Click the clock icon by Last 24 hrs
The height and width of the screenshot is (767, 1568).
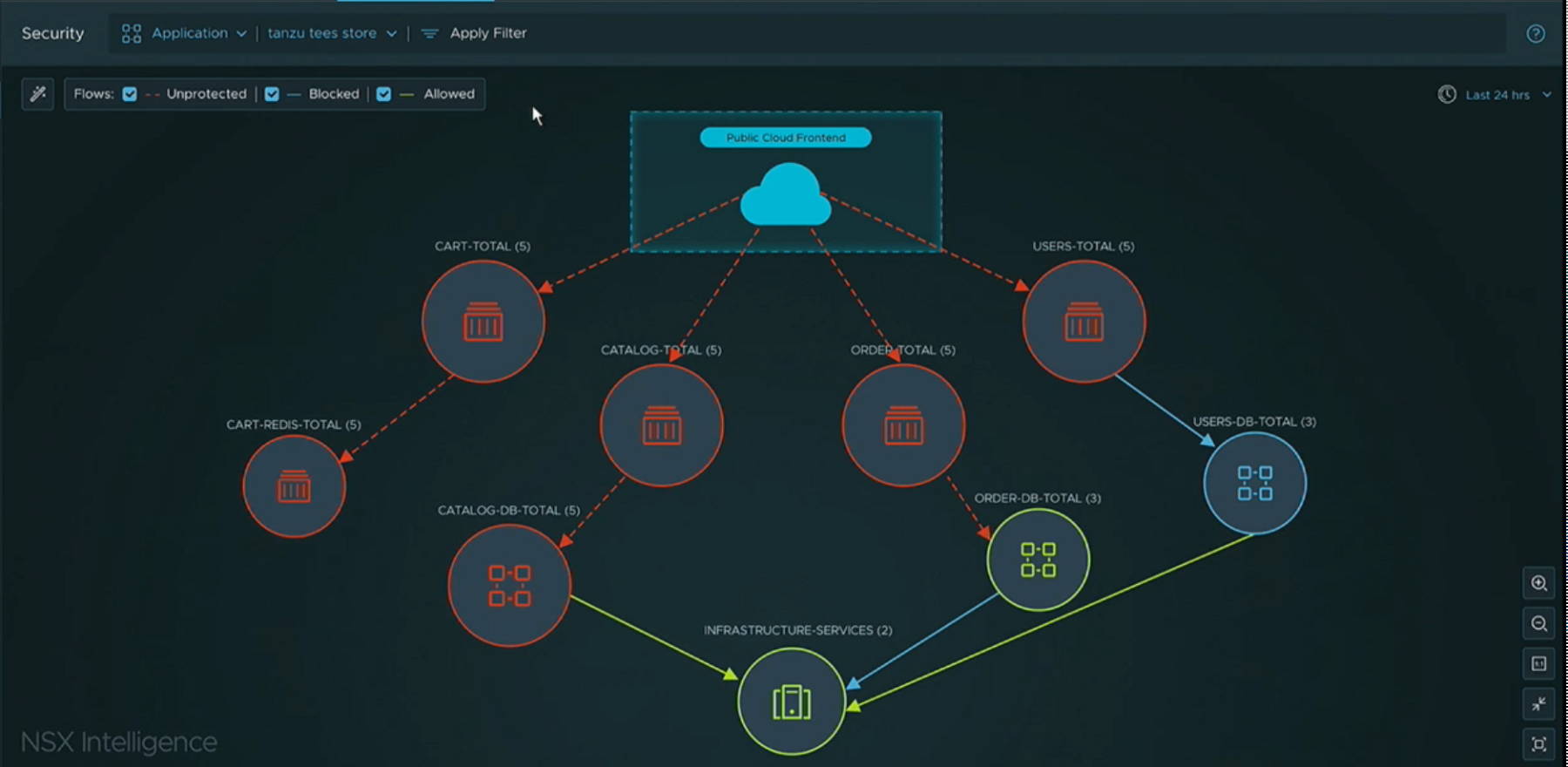coord(1447,94)
